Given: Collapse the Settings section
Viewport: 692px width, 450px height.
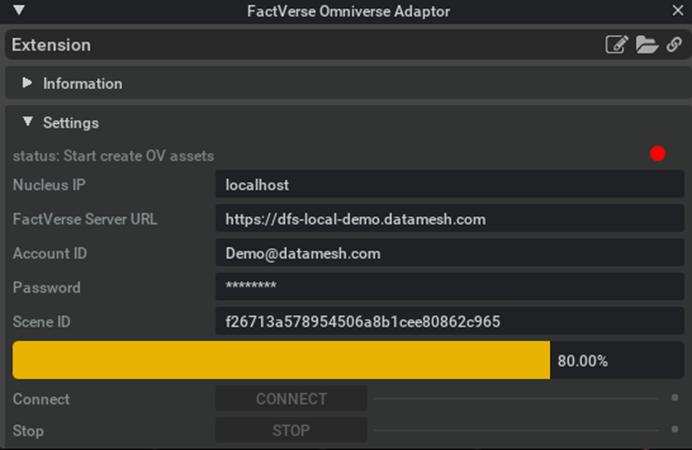Looking at the screenshot, I should coord(28,121).
